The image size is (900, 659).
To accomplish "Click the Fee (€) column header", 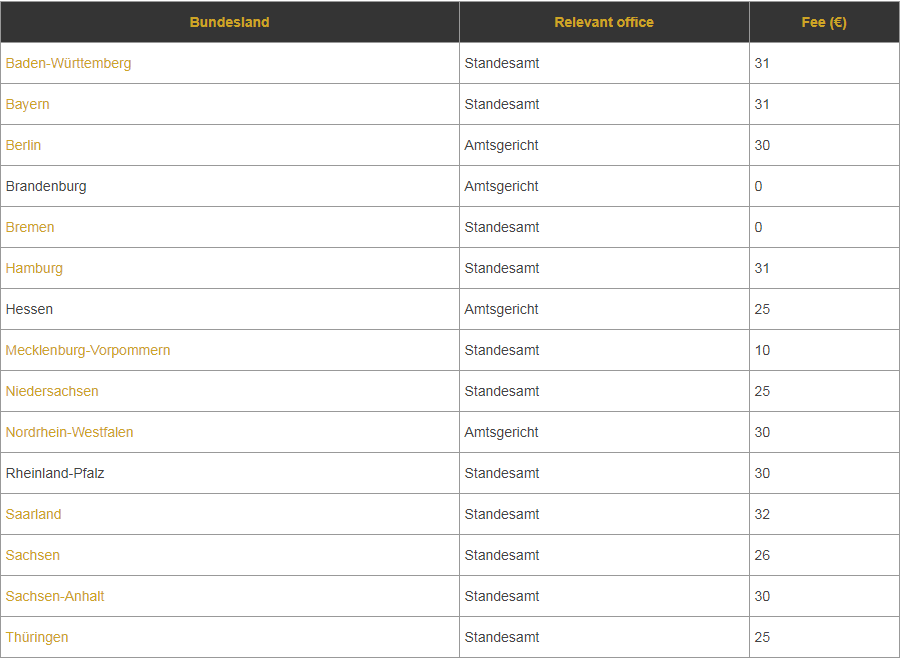I will pos(824,22).
